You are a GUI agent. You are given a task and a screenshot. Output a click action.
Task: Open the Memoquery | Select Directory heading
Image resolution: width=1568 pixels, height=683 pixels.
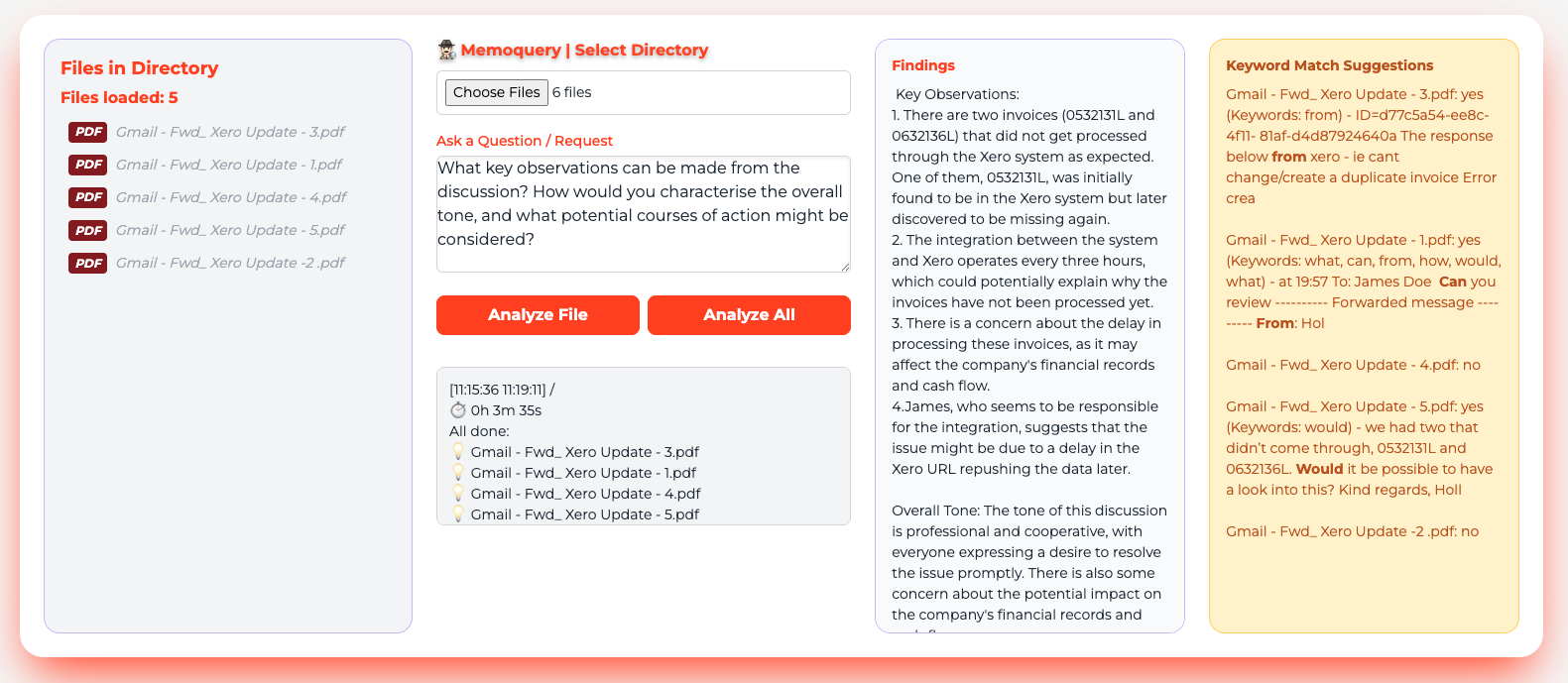click(584, 50)
